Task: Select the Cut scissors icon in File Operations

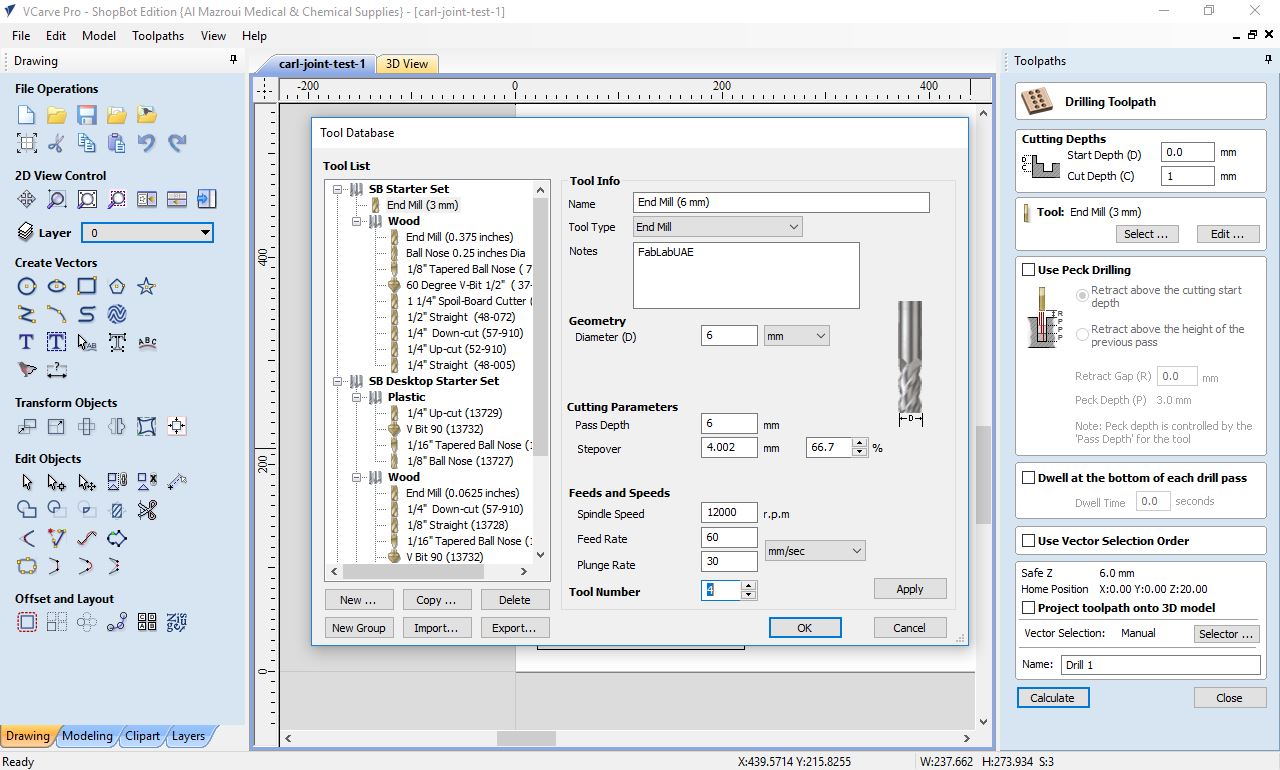Action: 57,143
